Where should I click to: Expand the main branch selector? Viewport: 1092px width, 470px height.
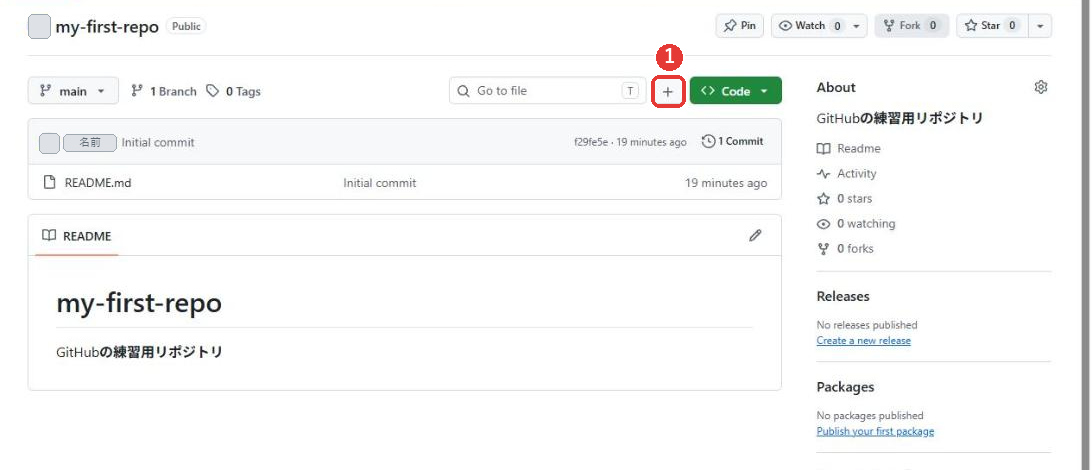[x=73, y=91]
